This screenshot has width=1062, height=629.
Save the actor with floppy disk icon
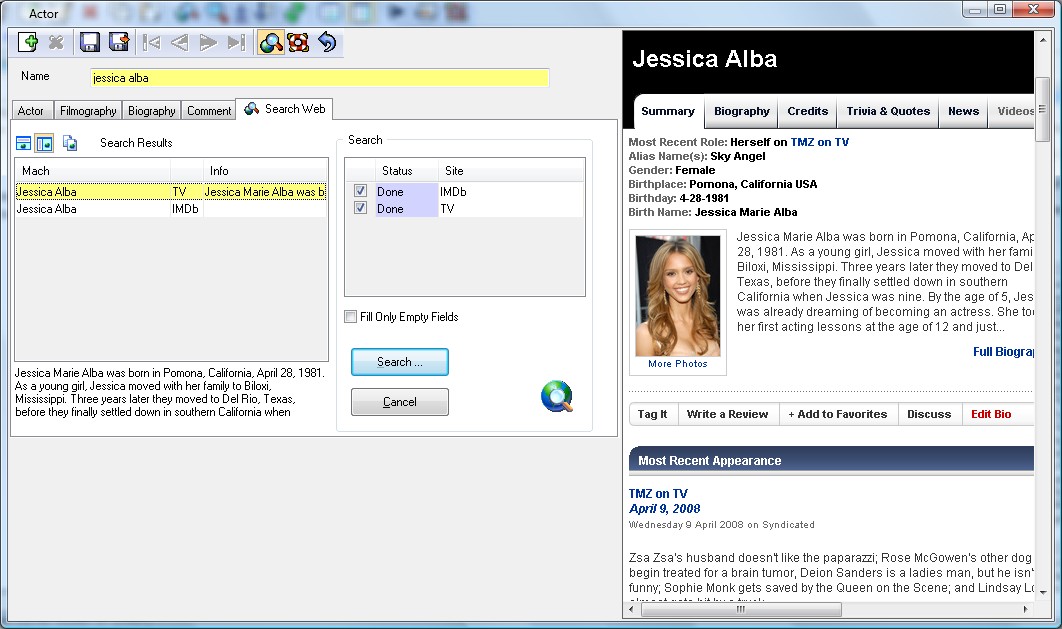coord(89,43)
